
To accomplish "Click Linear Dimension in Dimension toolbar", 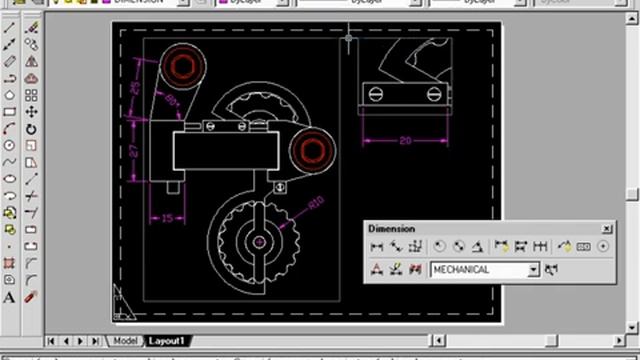I will [377, 247].
